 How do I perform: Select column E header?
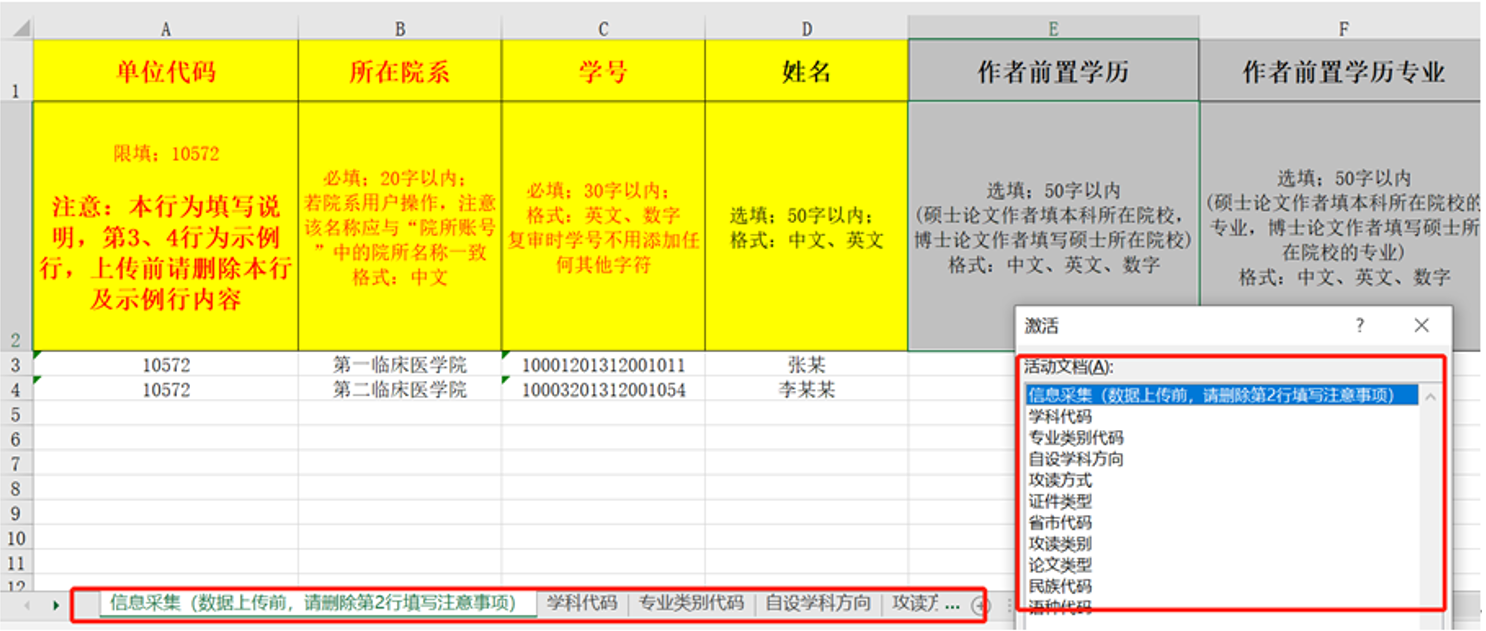pos(1053,28)
